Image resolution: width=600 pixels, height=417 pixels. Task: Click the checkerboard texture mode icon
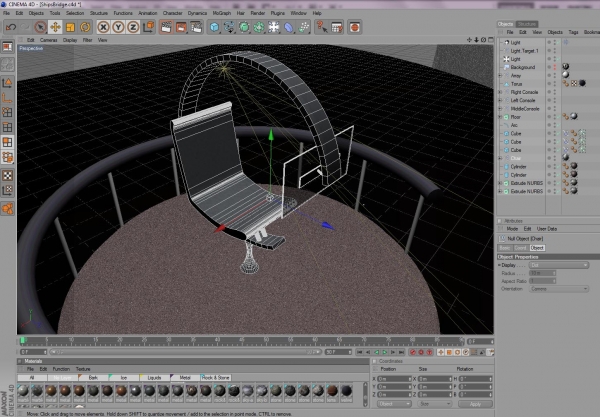(x=8, y=175)
